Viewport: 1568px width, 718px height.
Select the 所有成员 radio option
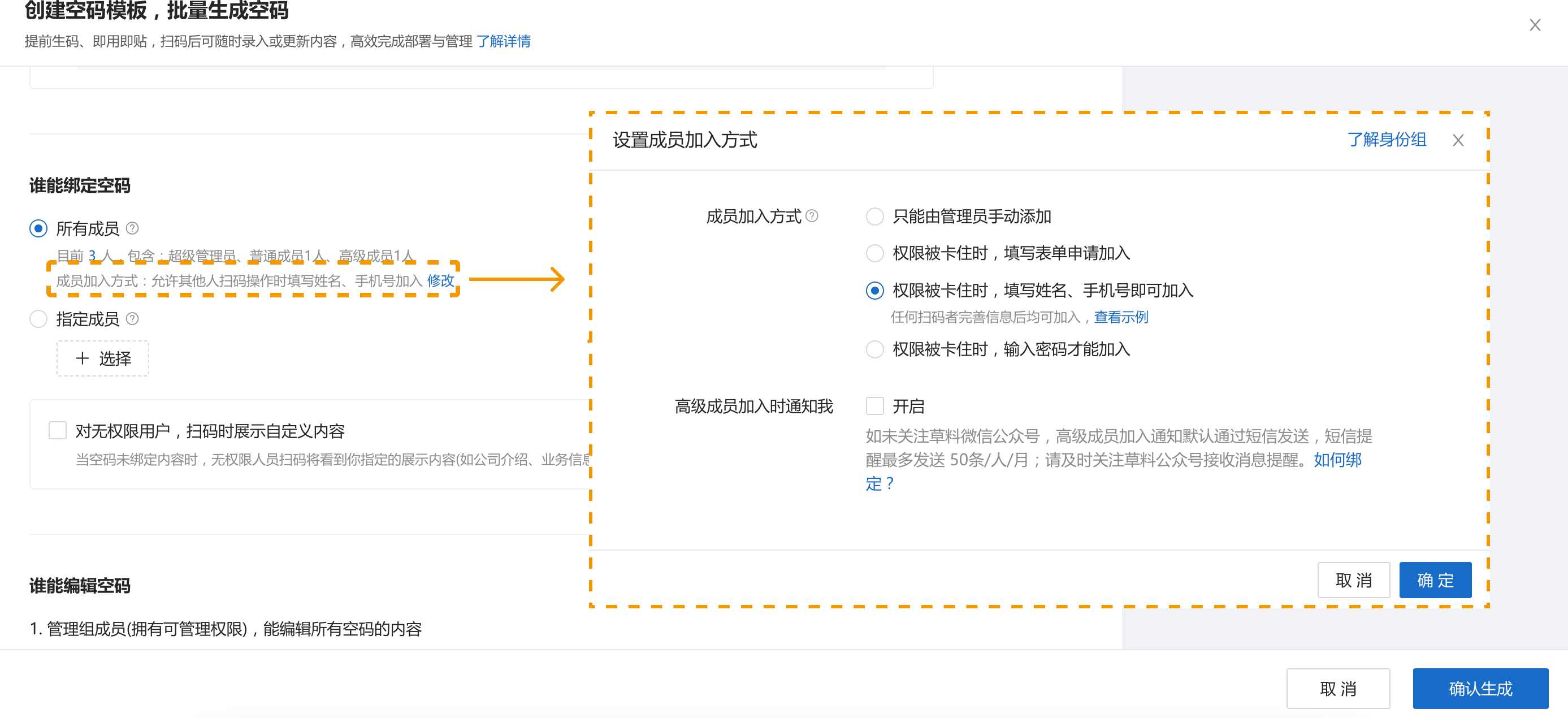38,228
